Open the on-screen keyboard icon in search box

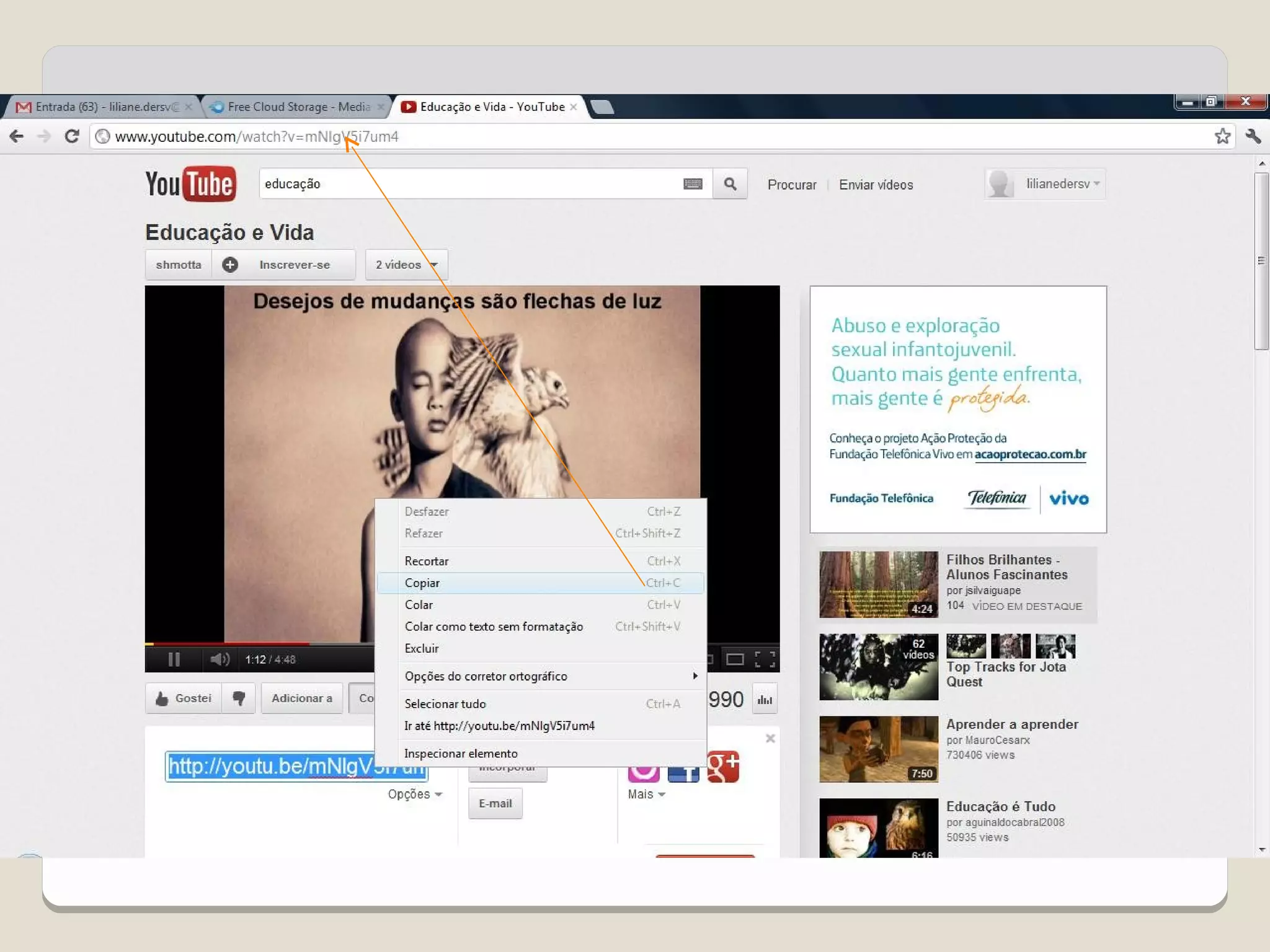(693, 184)
